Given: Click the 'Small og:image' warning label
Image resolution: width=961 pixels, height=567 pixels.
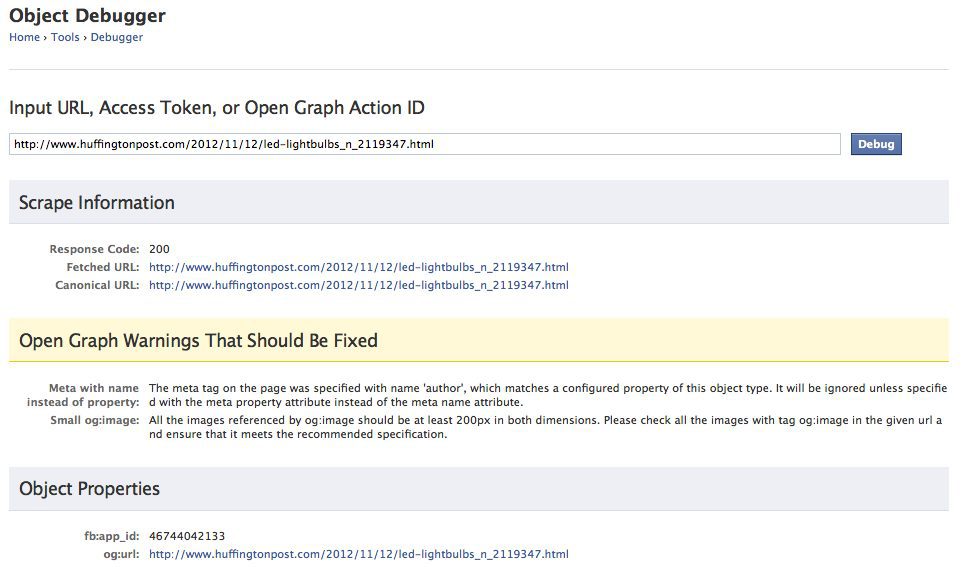Looking at the screenshot, I should pos(95,420).
